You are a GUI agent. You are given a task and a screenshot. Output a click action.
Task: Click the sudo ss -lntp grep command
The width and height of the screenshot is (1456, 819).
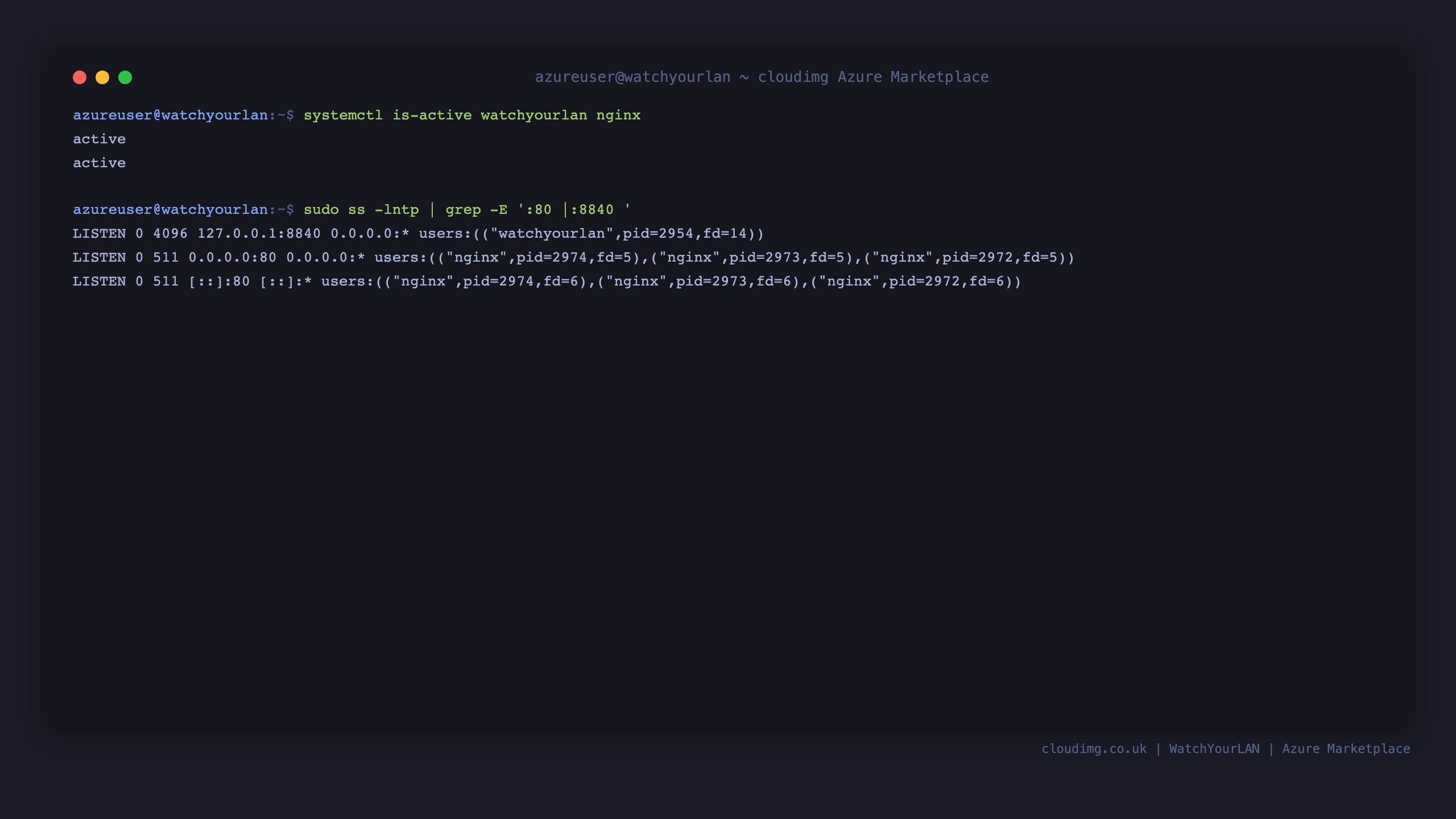467,209
